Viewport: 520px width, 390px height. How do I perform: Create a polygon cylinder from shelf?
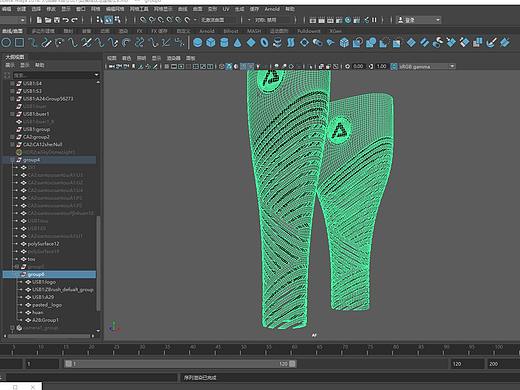(224, 43)
